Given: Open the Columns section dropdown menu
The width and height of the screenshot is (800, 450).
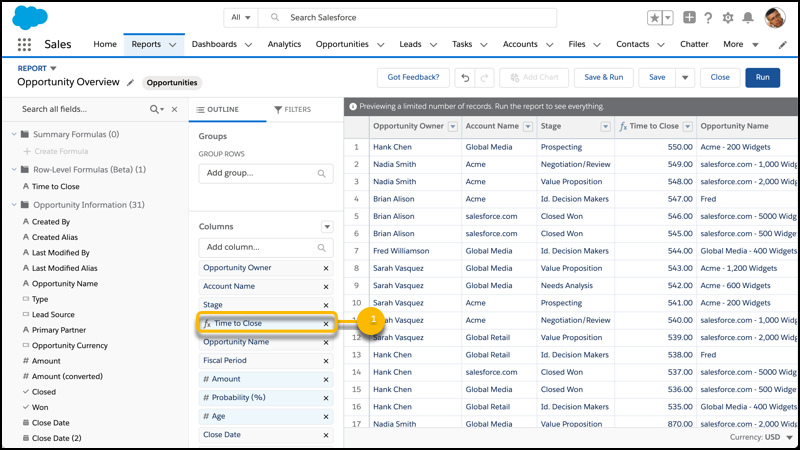Looking at the screenshot, I should (327, 227).
